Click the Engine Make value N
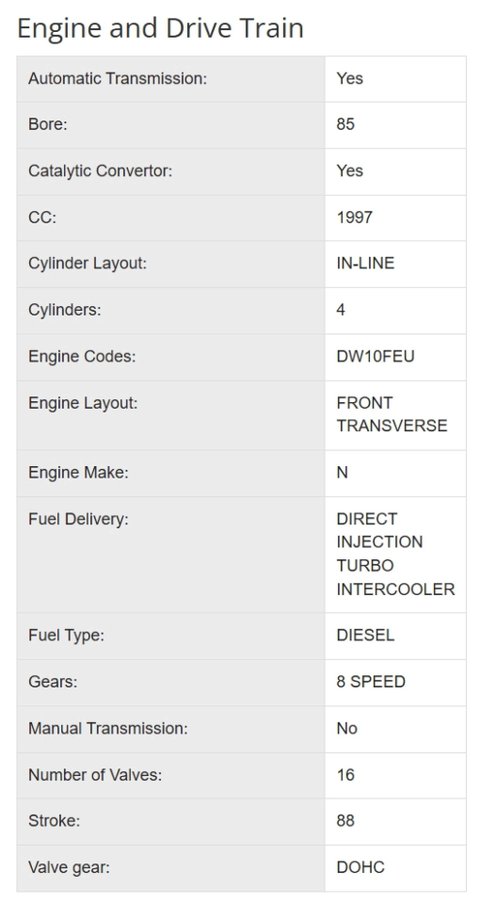The image size is (480, 904). coord(342,473)
